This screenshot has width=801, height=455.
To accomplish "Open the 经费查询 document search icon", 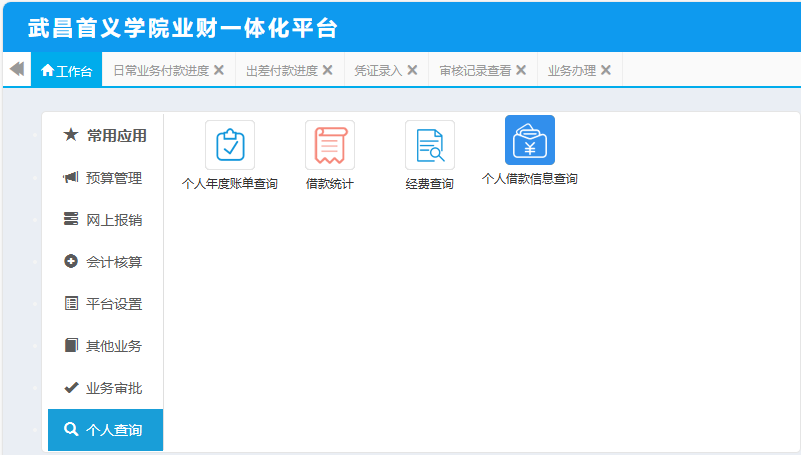I will click(x=430, y=145).
